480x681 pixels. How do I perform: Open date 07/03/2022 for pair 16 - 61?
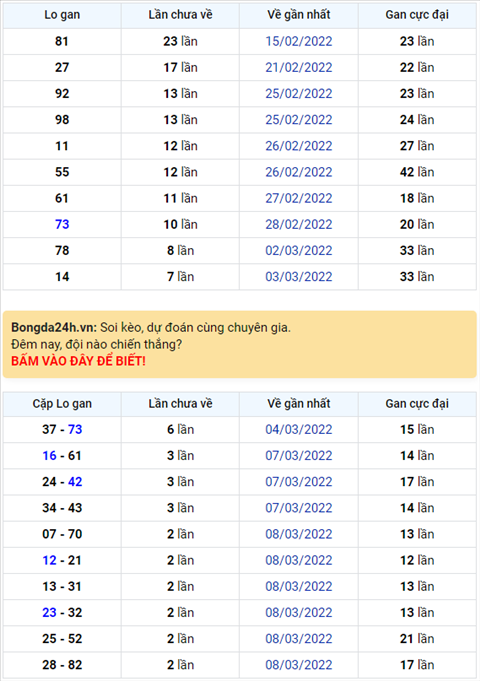coord(299,456)
